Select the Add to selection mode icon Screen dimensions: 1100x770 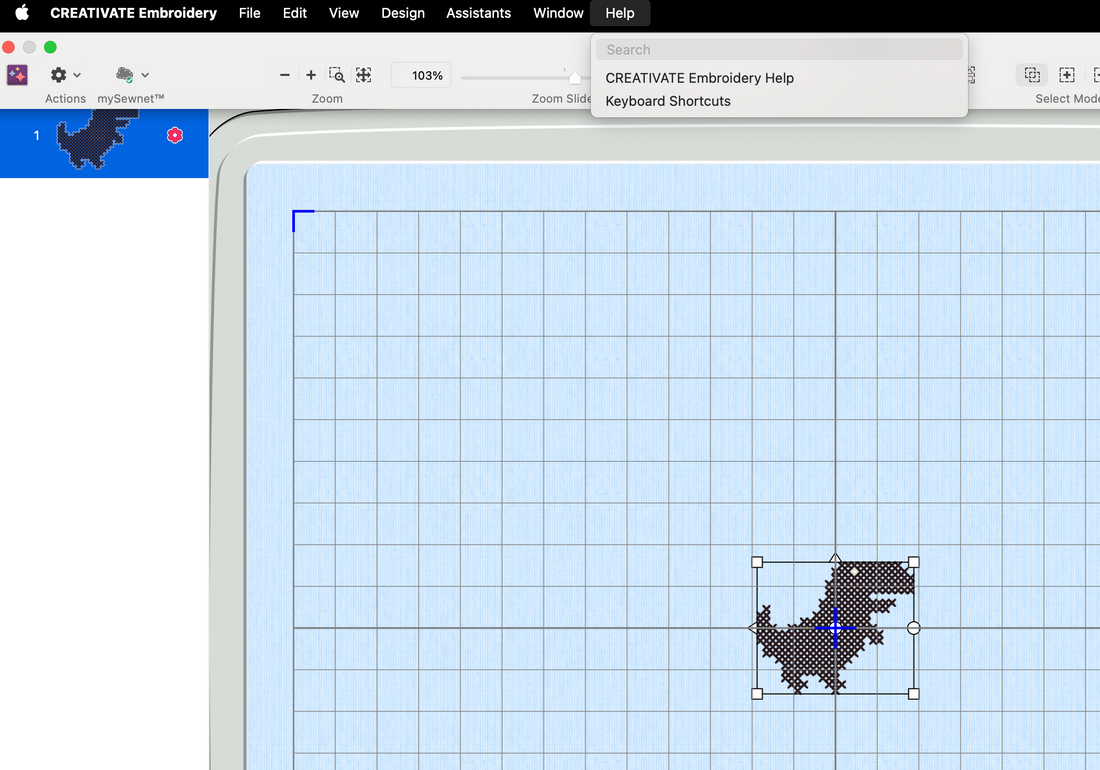coord(1067,75)
